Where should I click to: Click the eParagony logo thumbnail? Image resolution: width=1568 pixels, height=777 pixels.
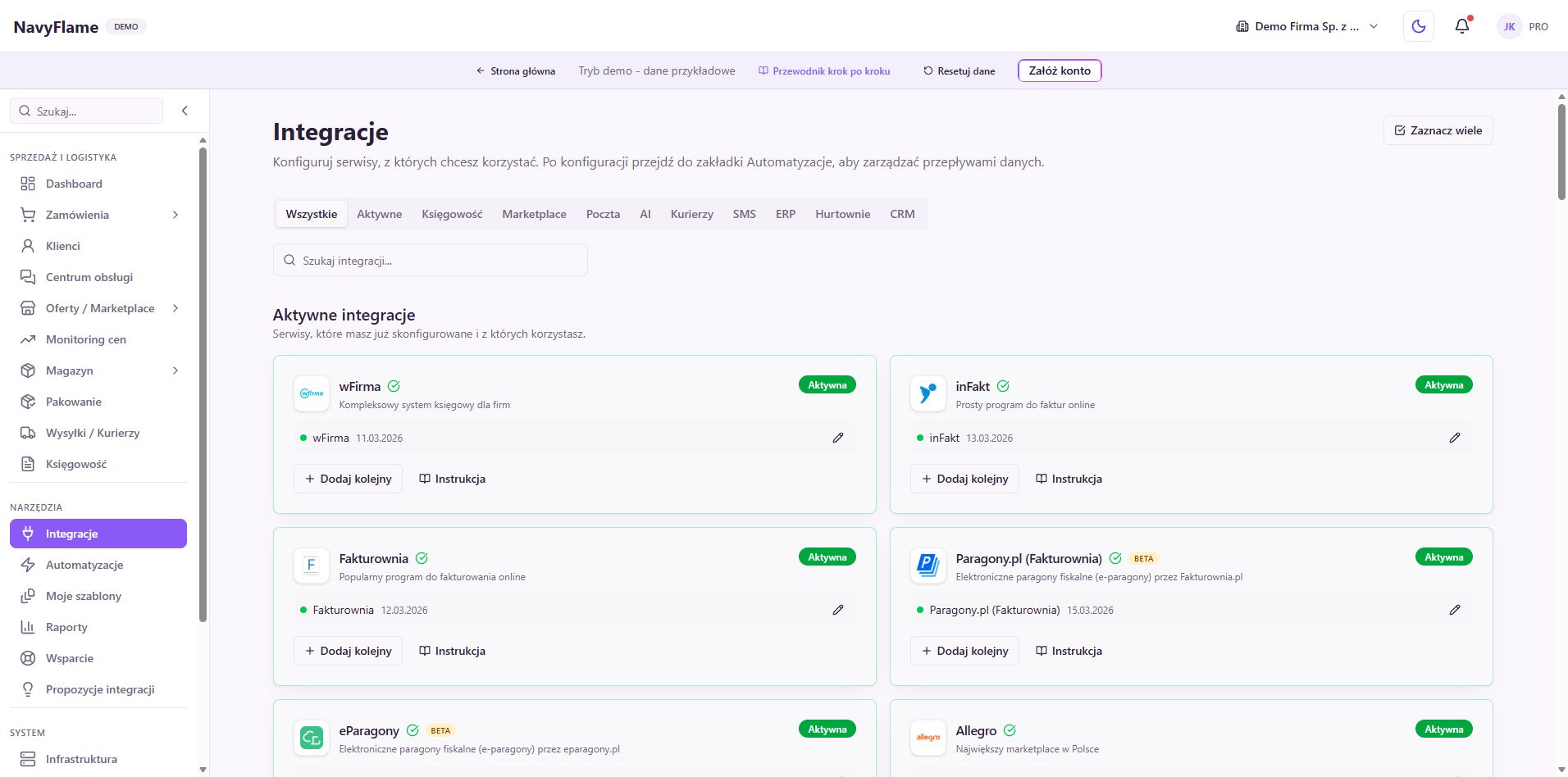click(x=312, y=738)
